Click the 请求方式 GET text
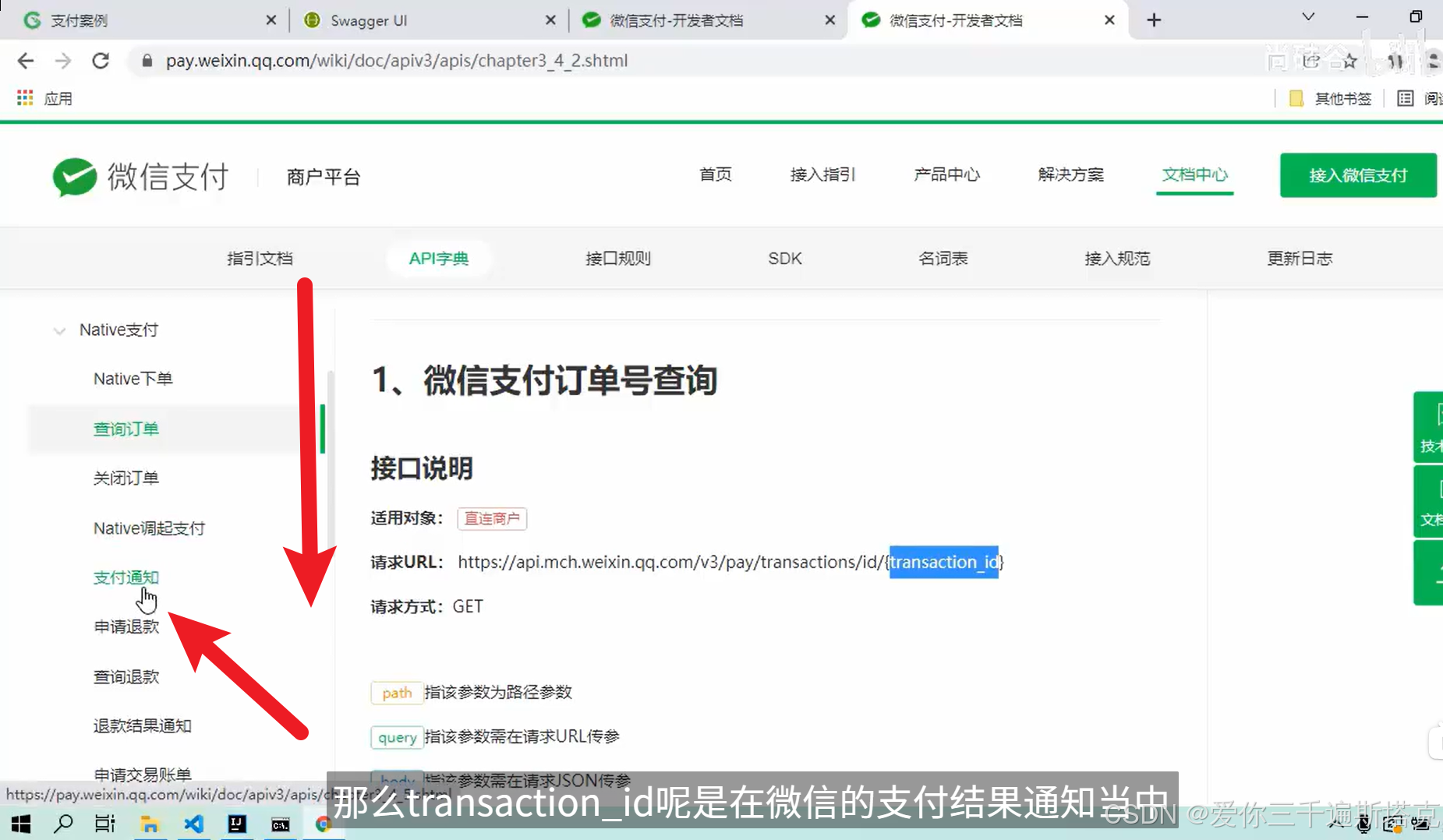The image size is (1443, 840). tap(427, 607)
